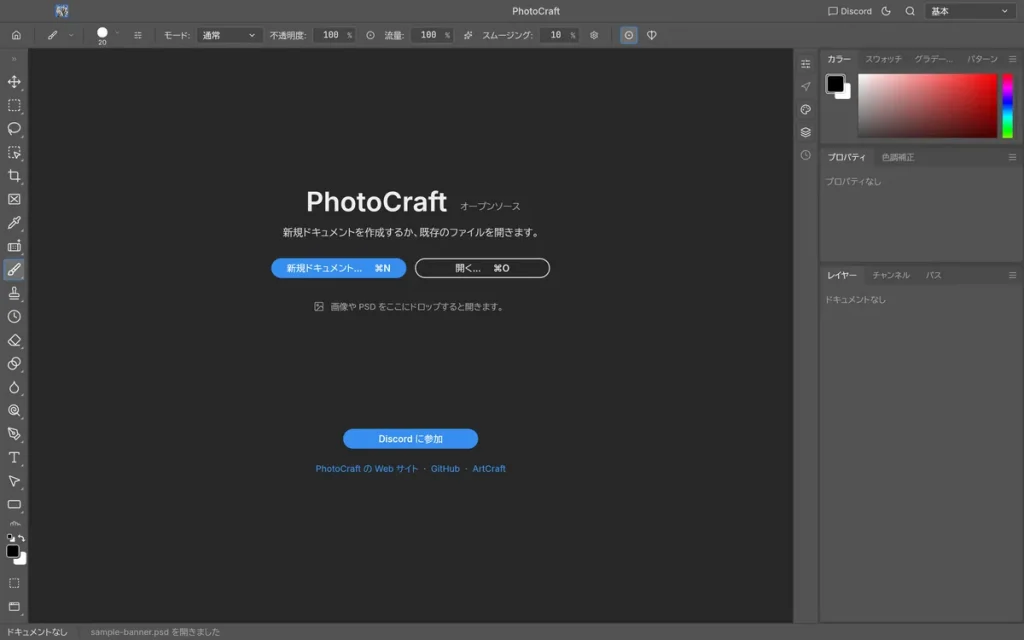This screenshot has width=1024, height=640.
Task: Select the Brush tool in left toolbar
Action: pos(14,270)
